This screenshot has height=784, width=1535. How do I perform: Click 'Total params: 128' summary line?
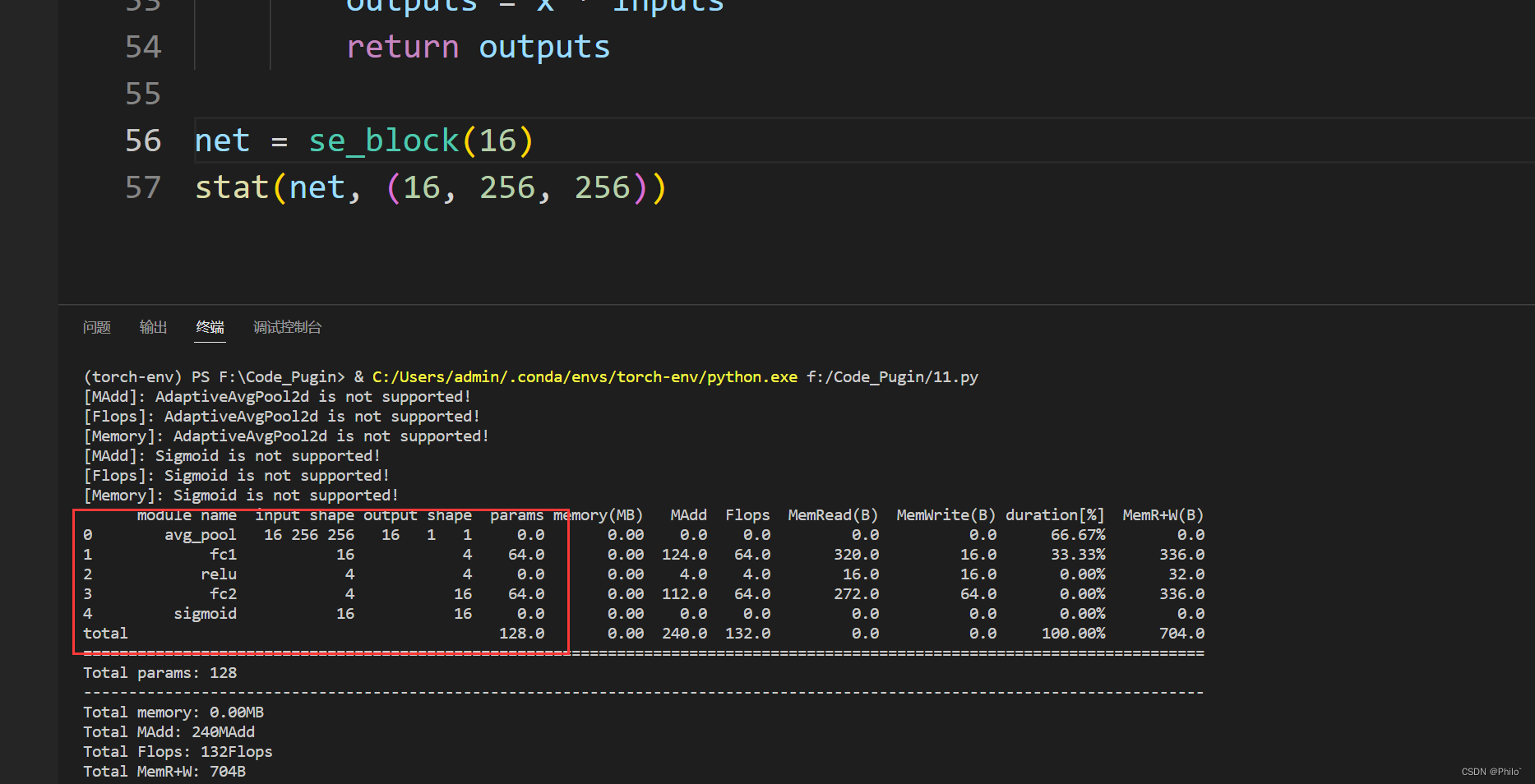[x=160, y=673]
